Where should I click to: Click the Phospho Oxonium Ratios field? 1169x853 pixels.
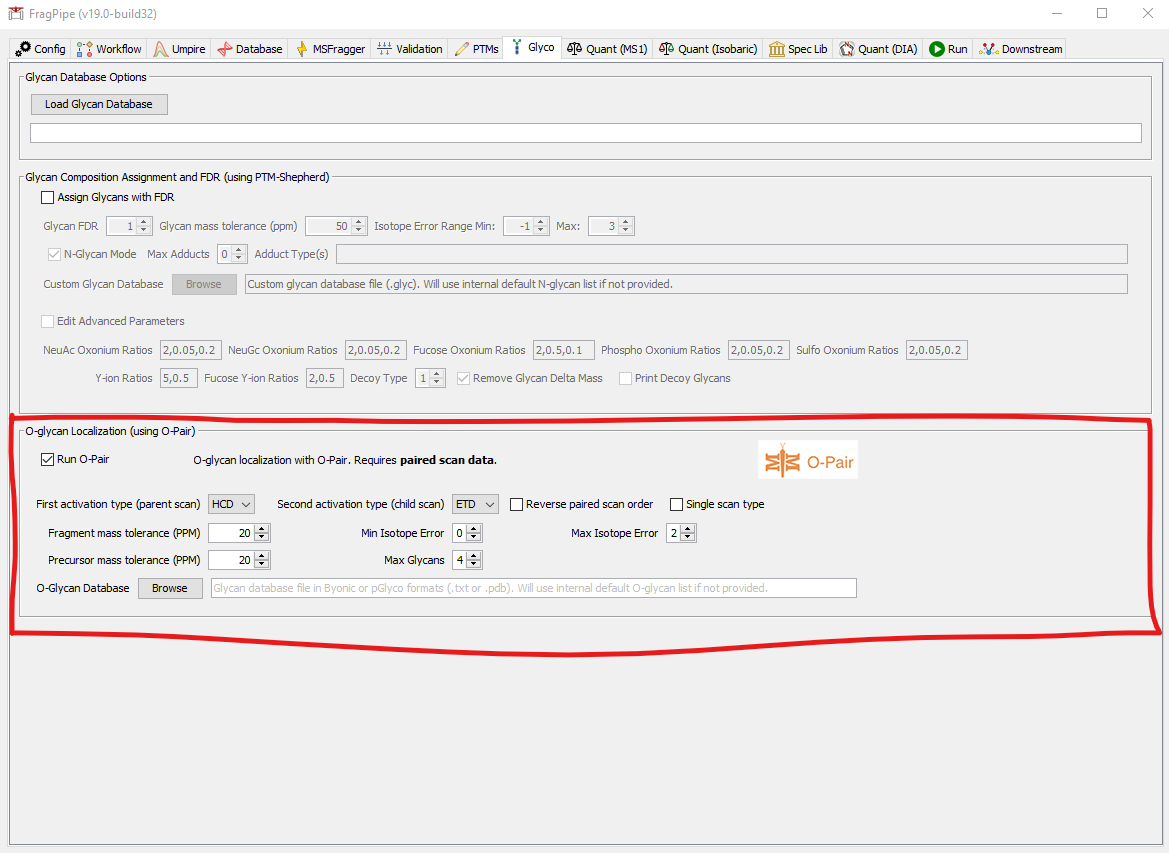point(758,350)
